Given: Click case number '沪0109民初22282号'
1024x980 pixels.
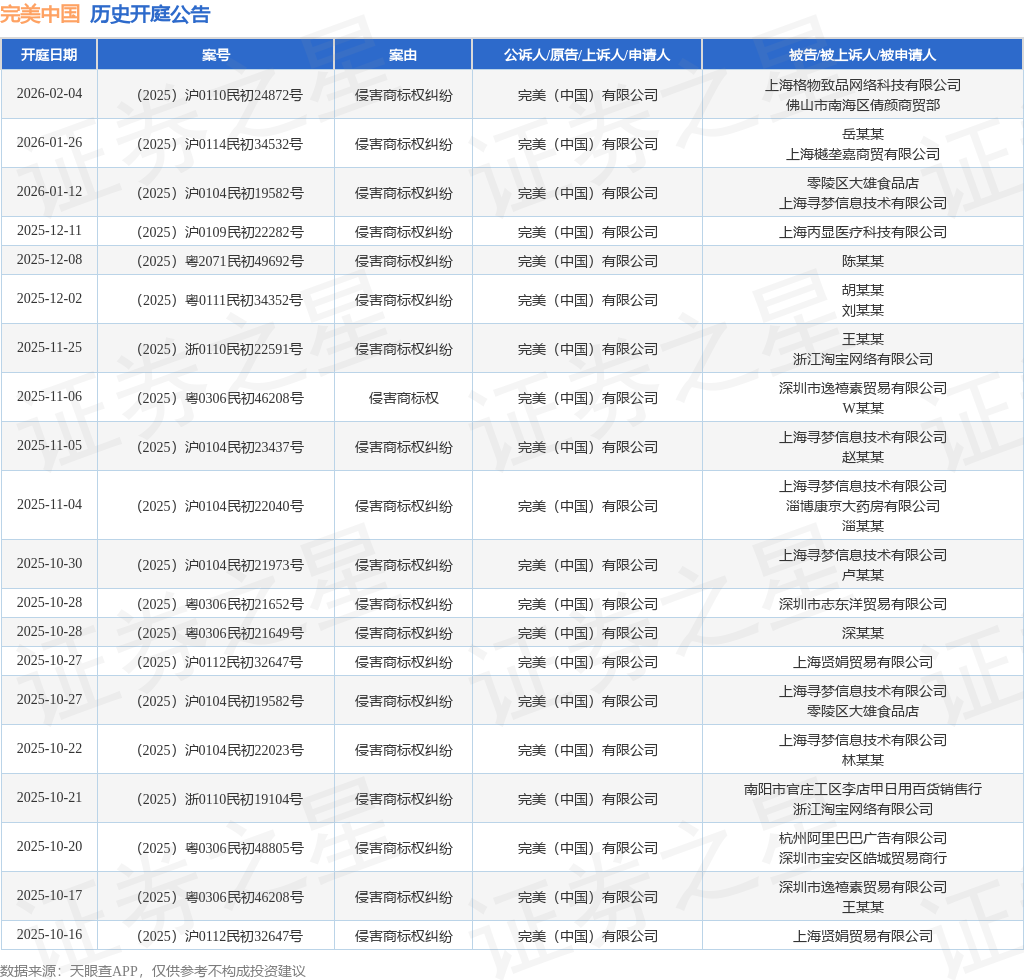Looking at the screenshot, I should point(244,232).
